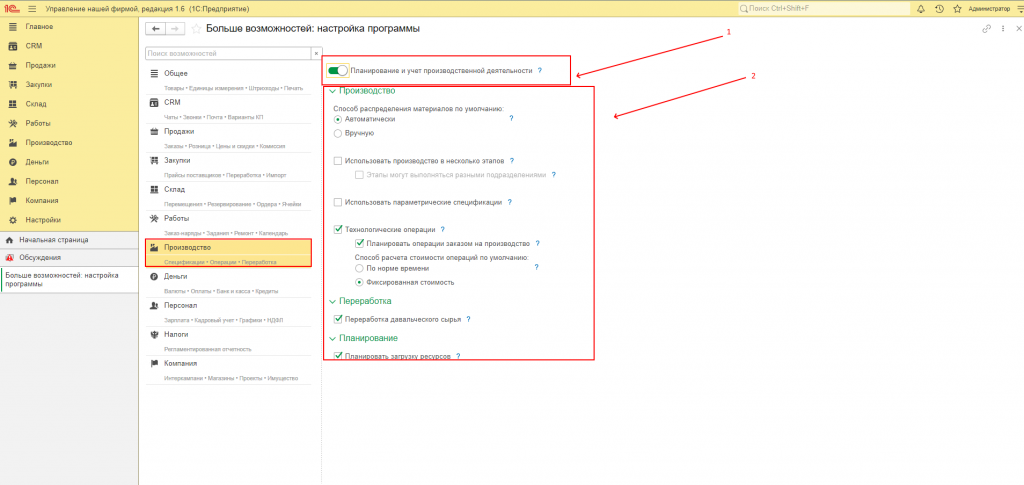Open CRM section in left sidebar

33,46
